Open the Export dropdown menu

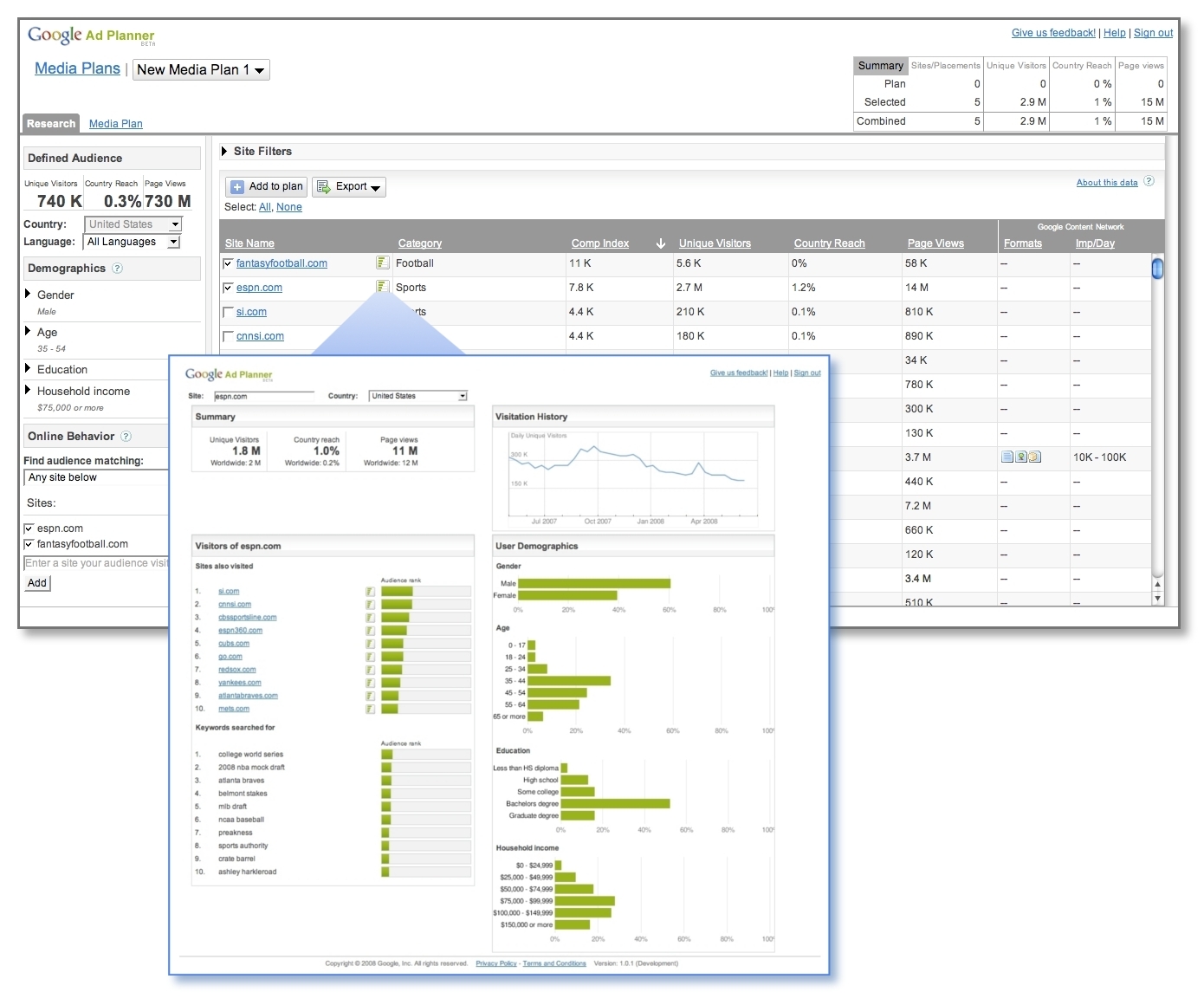point(349,187)
